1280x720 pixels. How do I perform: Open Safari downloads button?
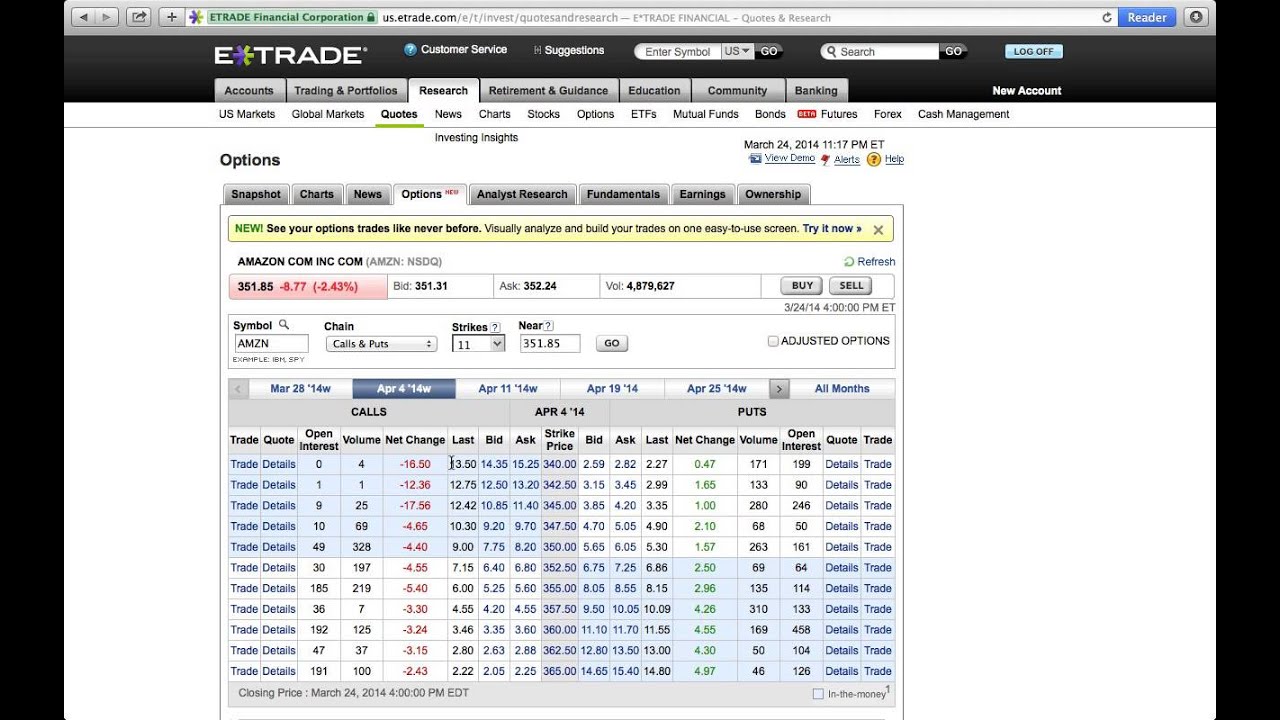click(x=1196, y=17)
